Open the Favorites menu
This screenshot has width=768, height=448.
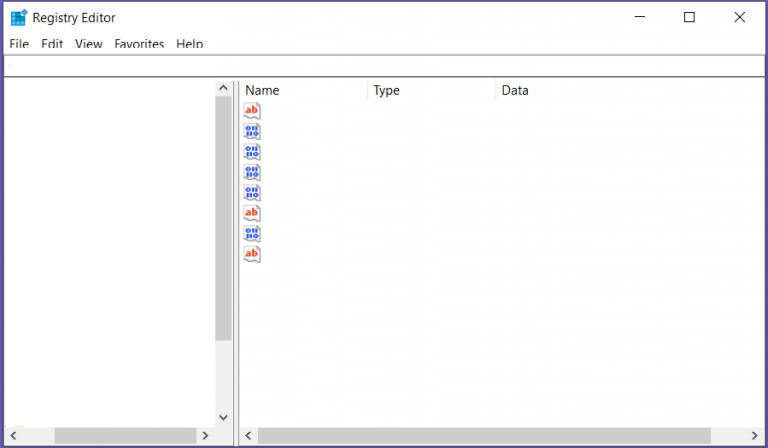click(x=139, y=44)
